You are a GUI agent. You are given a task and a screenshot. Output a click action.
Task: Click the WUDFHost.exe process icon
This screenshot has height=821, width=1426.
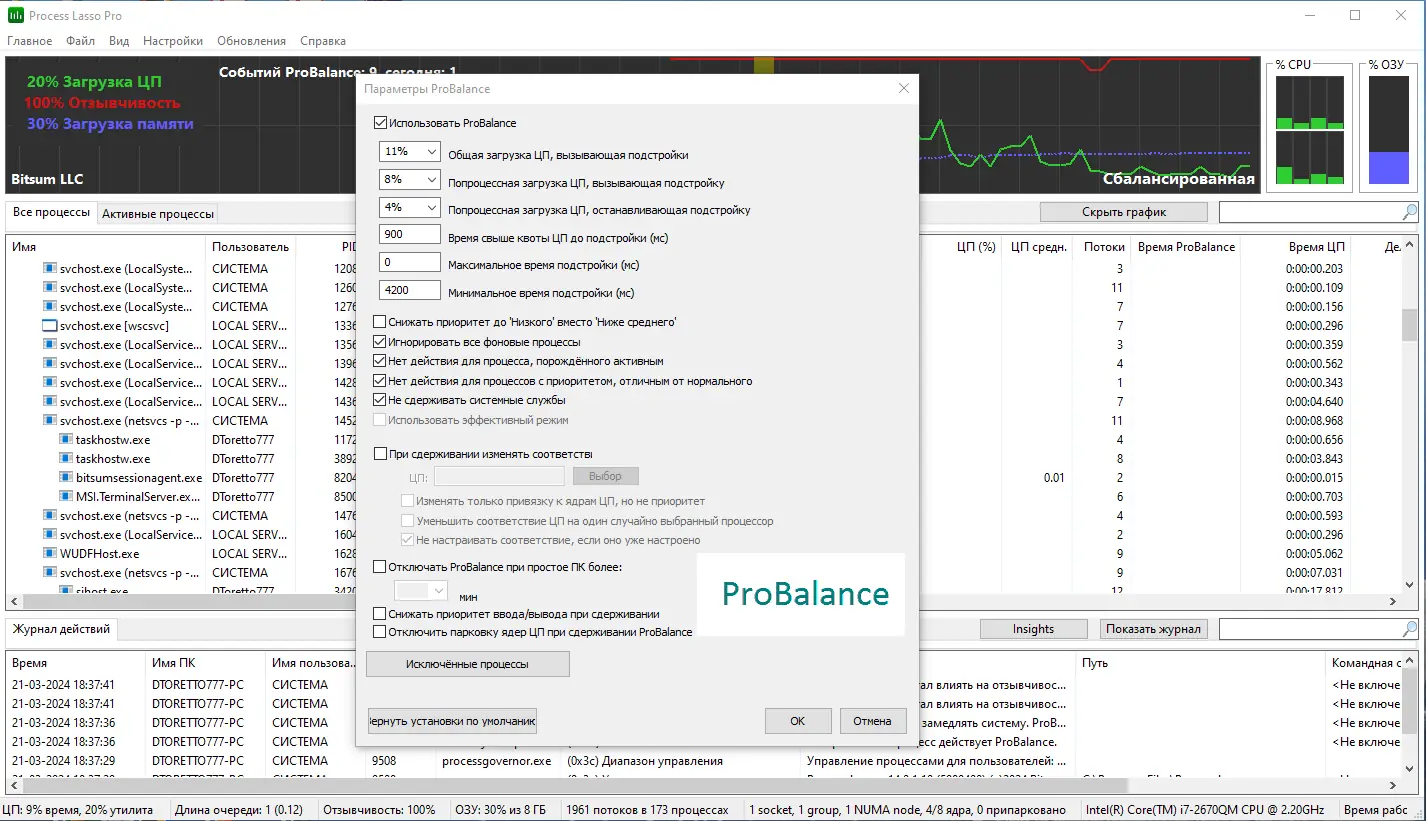click(50, 553)
